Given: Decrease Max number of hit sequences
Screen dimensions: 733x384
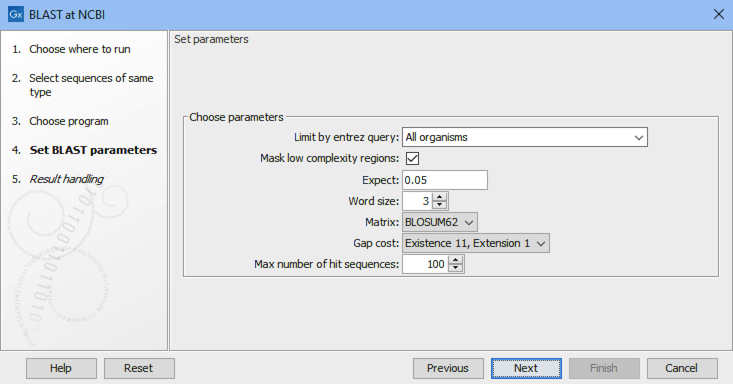Looking at the screenshot, I should point(455,268).
